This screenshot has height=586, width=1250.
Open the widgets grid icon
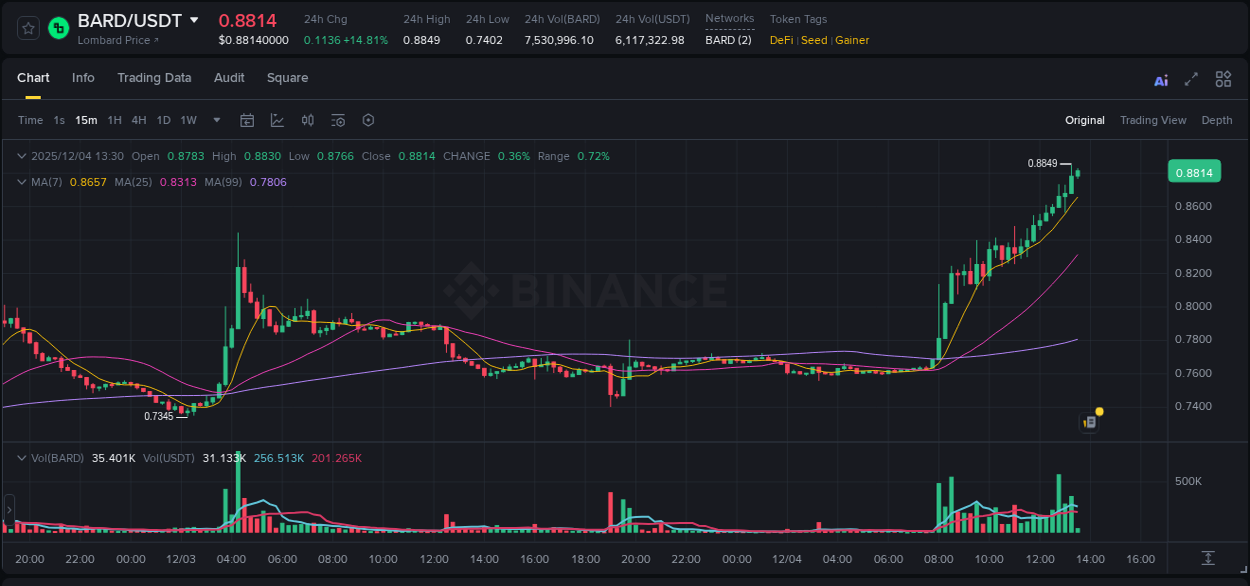[1222, 79]
